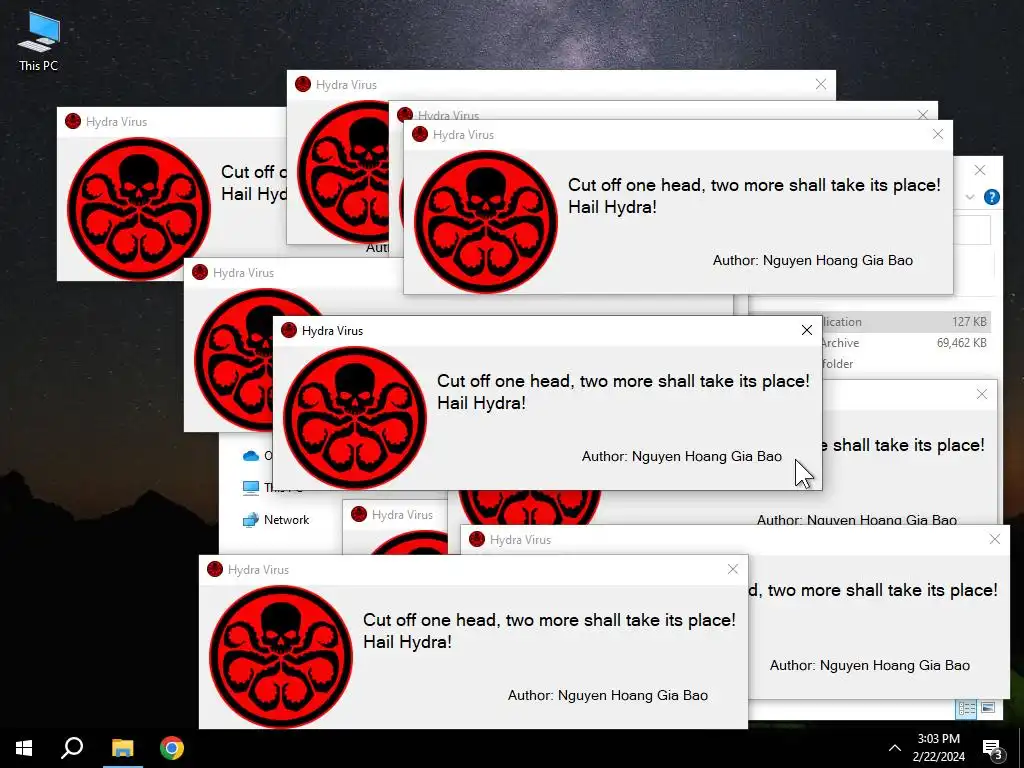Click the title bar icon of the bottom Hydra popup
Image resolution: width=1024 pixels, height=768 pixels.
(215, 569)
